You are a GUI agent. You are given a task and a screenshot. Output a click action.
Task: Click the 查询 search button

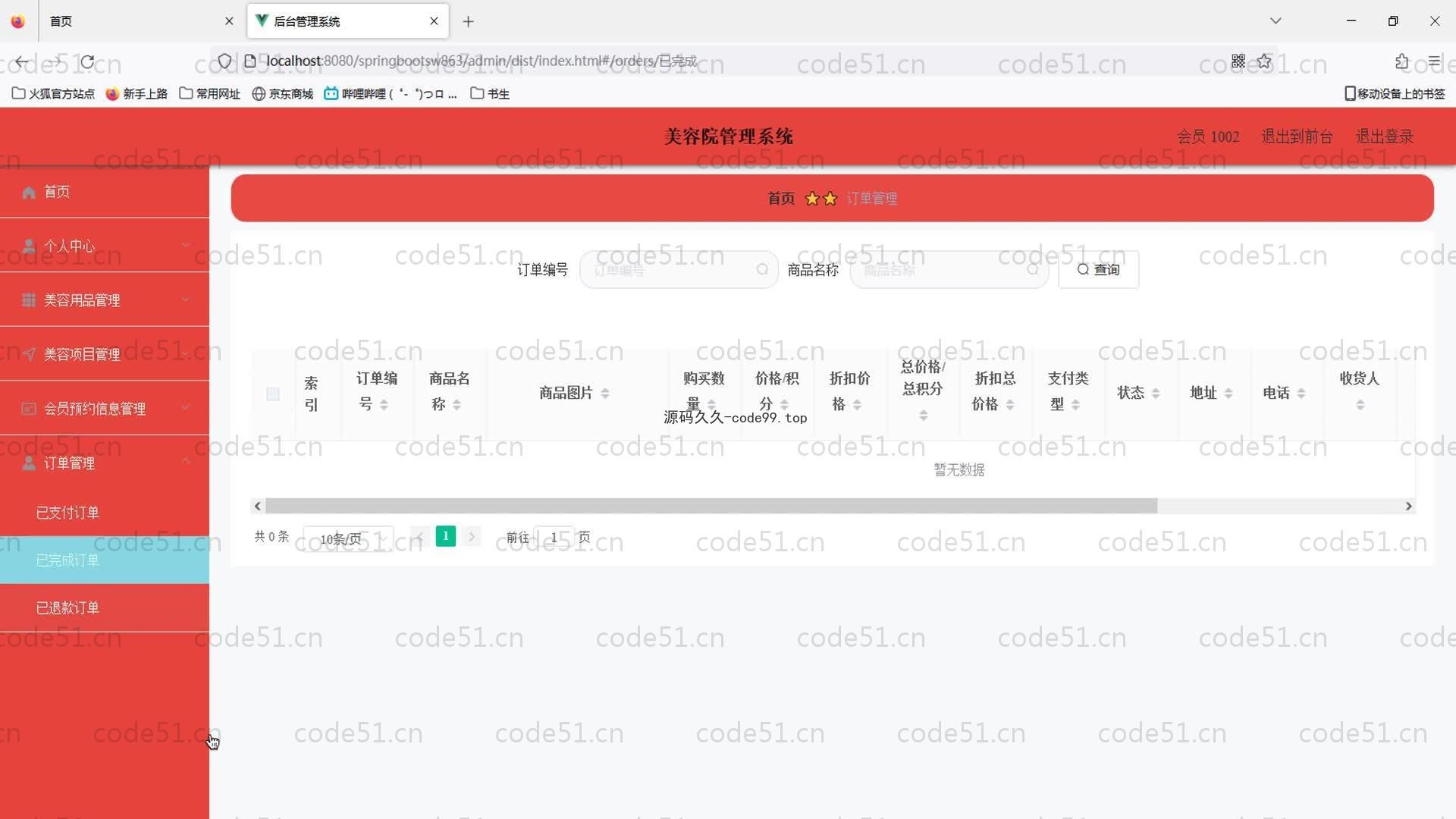pyautogui.click(x=1098, y=270)
